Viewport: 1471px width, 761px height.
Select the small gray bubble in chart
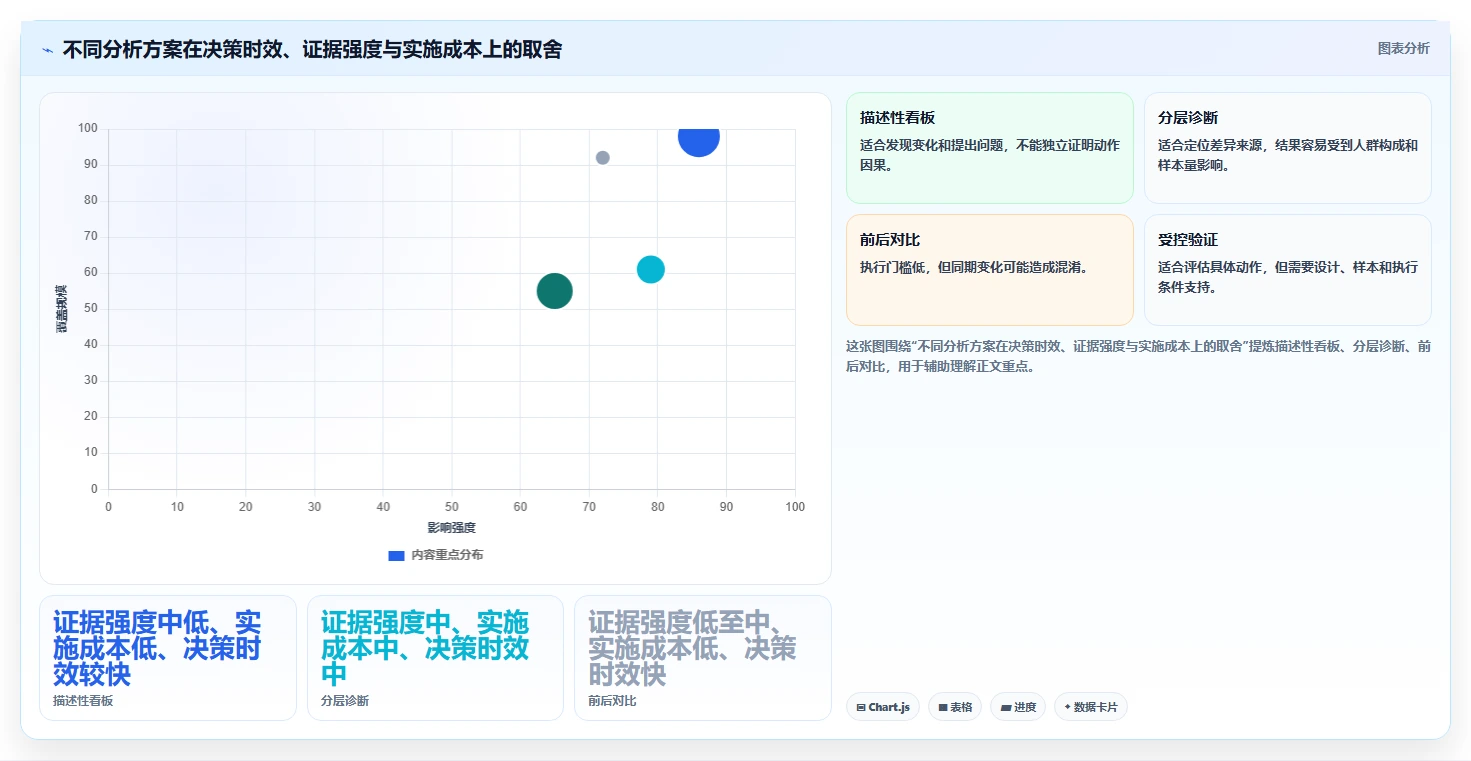pyautogui.click(x=603, y=158)
